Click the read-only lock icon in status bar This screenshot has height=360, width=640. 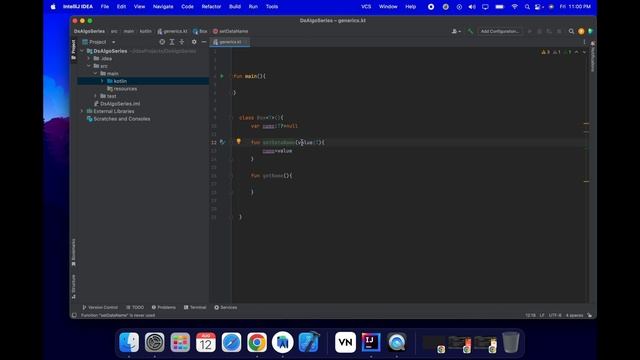589,315
